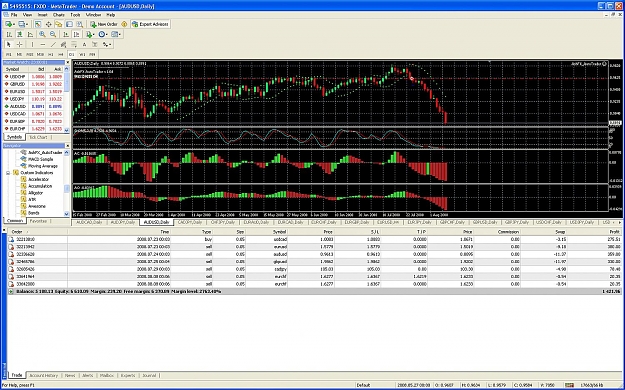Switch Navigator to Favorites tab
Viewport: 625px width, 390px height.
point(38,221)
